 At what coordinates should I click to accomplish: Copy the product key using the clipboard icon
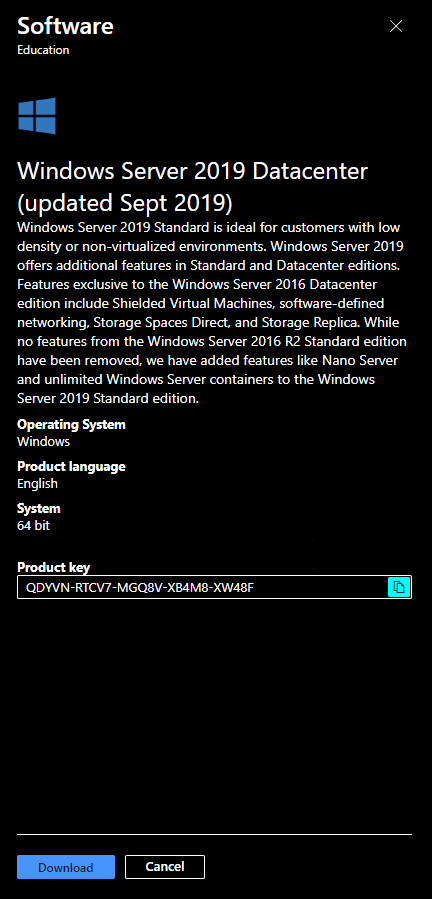399,587
